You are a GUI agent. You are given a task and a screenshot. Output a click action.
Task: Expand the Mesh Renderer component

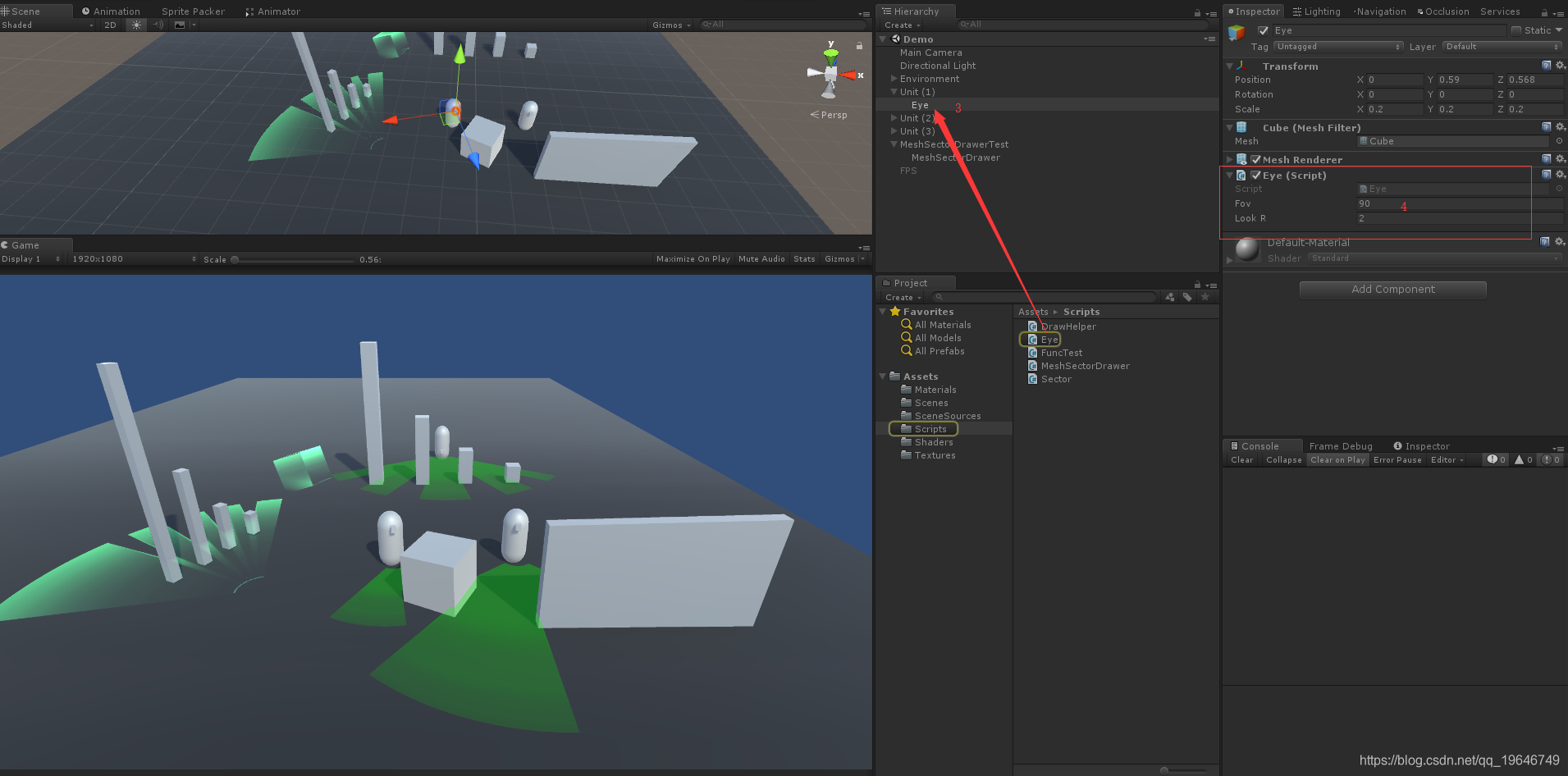(x=1229, y=159)
